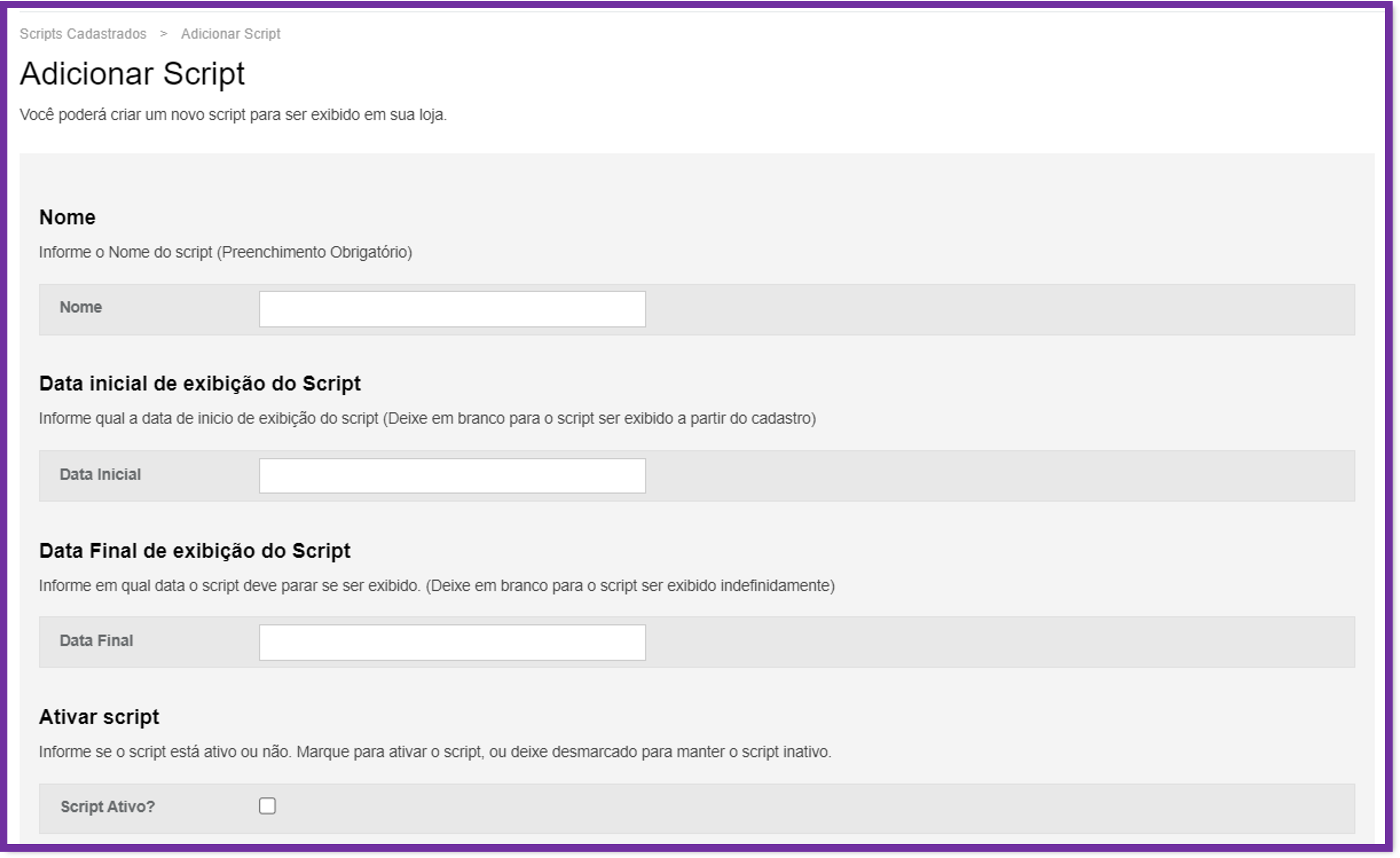Image resolution: width=1400 pixels, height=858 pixels.
Task: Click the Data Final date field
Action: pyautogui.click(x=452, y=643)
